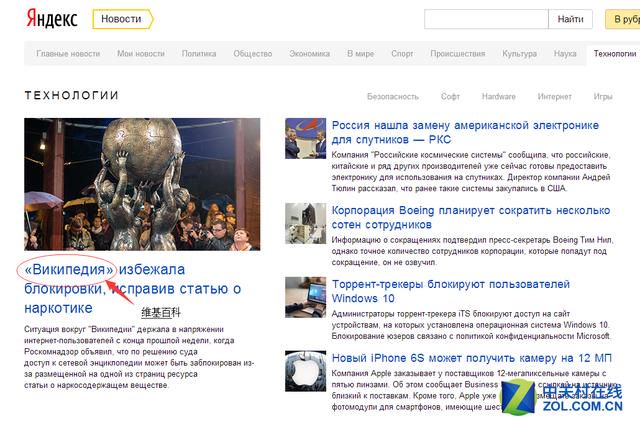
Task: Filter by Hardware subcategory
Action: pyautogui.click(x=498, y=97)
